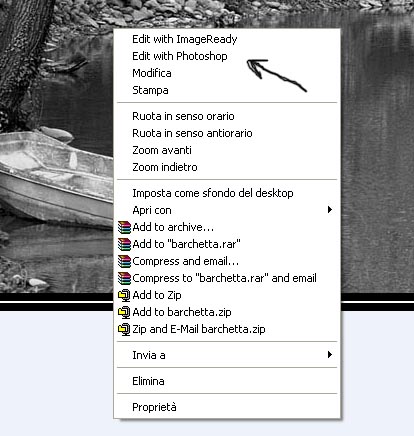Image resolution: width=414 pixels, height=436 pixels.
Task: Click the WinRAR icon beside Add to archive
Action: coord(124,227)
